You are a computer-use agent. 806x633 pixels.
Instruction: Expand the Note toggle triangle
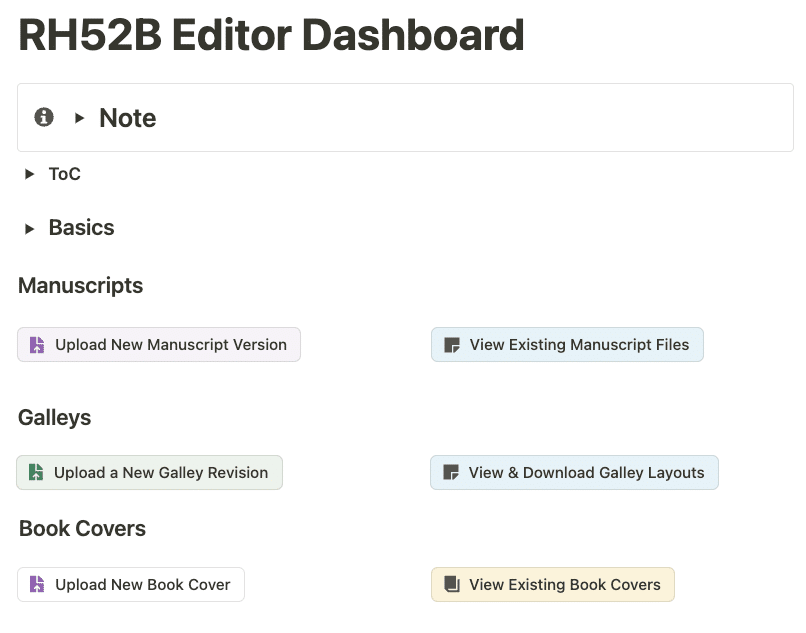point(79,118)
